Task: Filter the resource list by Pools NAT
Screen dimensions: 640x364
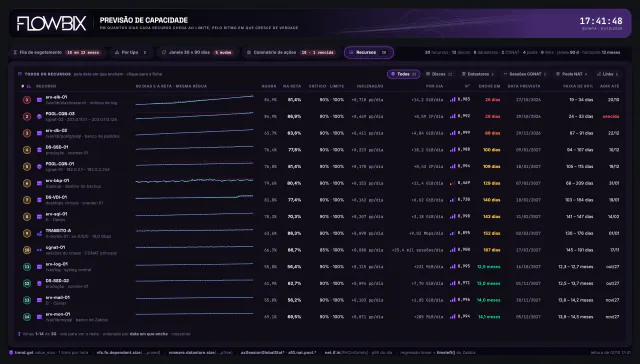Action: pos(571,74)
